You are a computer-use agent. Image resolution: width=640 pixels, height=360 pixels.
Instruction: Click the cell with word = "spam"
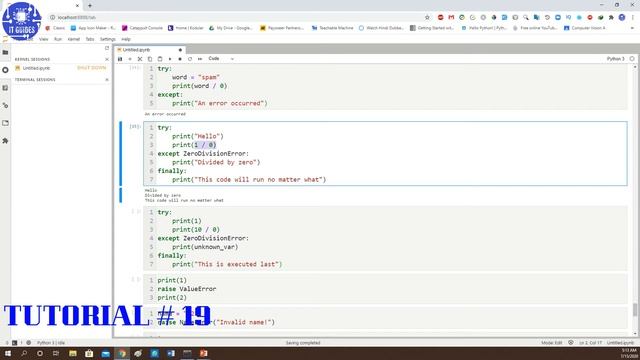click(385, 86)
